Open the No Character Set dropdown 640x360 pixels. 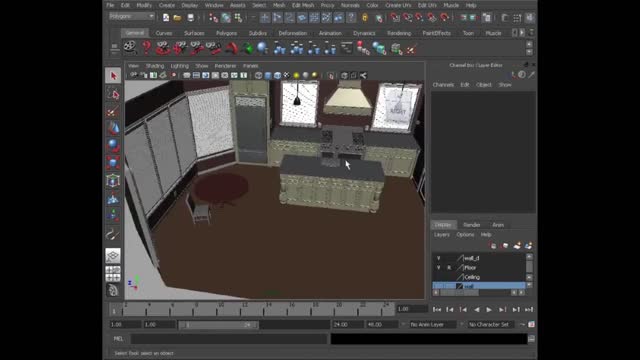click(492, 324)
